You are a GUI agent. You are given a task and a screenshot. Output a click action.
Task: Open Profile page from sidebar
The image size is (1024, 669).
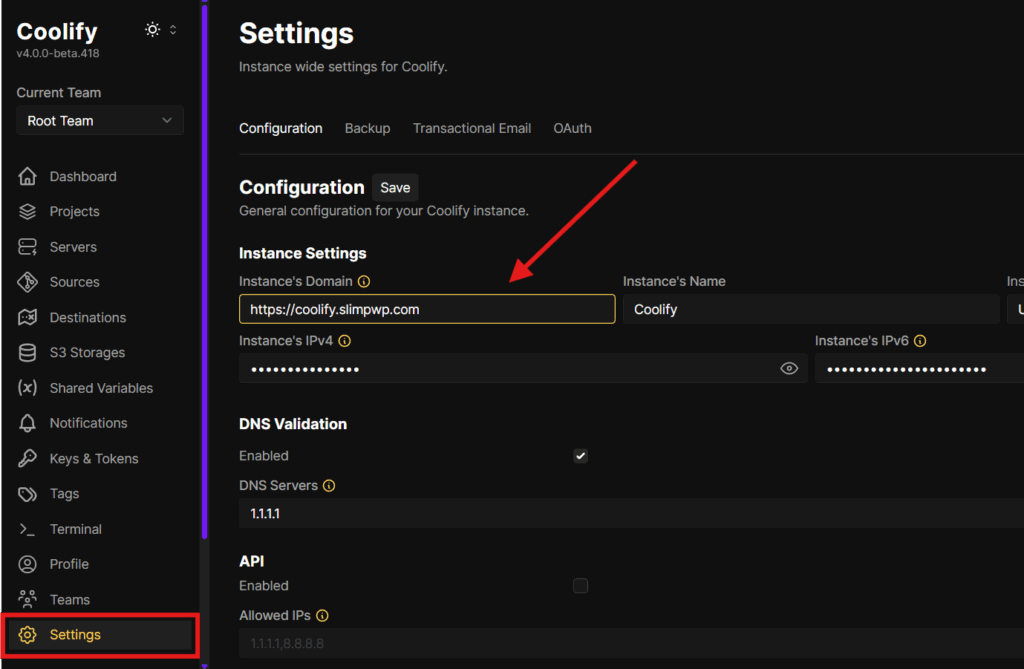point(69,564)
